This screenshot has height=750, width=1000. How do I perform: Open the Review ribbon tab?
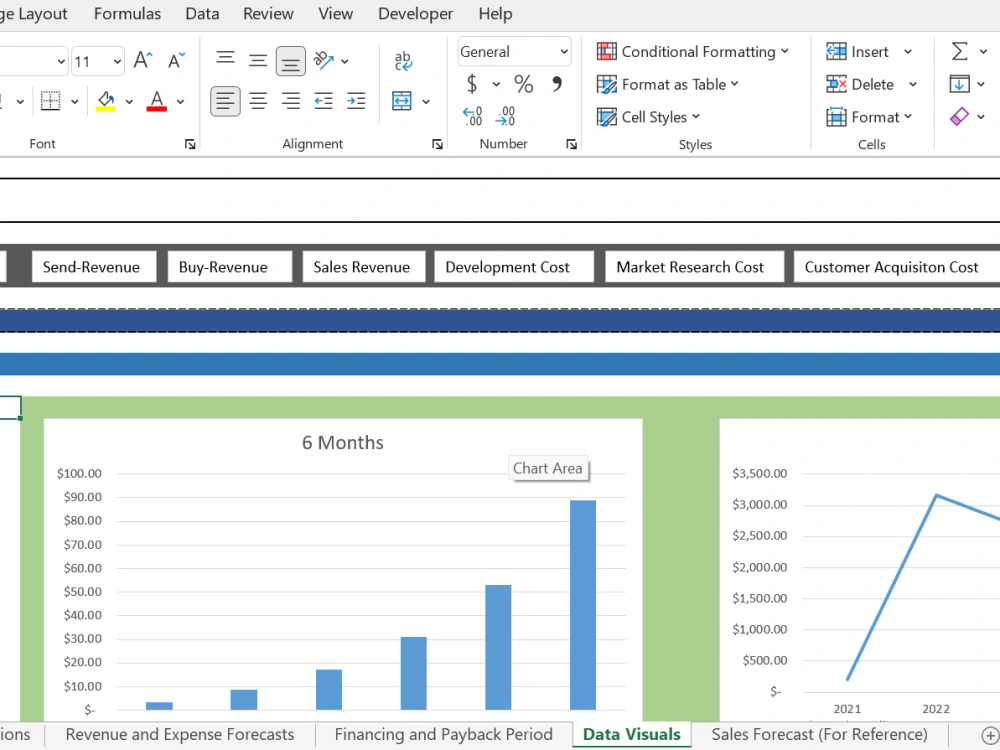[x=268, y=13]
